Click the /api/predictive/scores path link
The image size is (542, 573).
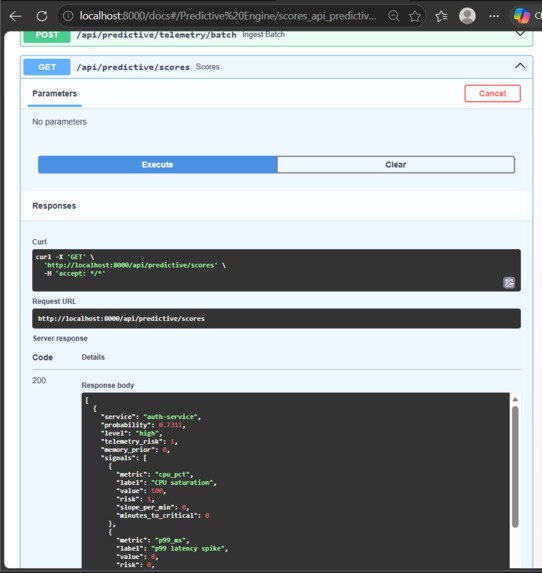[x=133, y=67]
